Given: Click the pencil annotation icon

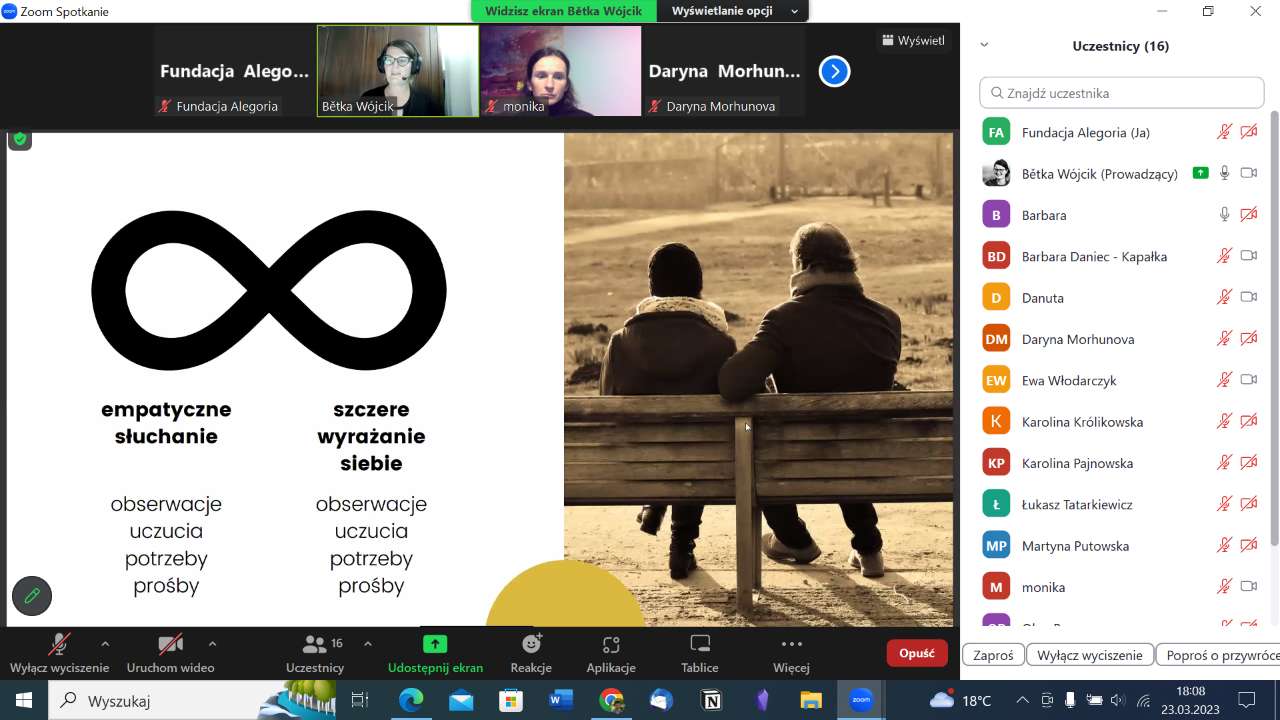Looking at the screenshot, I should [x=32, y=596].
